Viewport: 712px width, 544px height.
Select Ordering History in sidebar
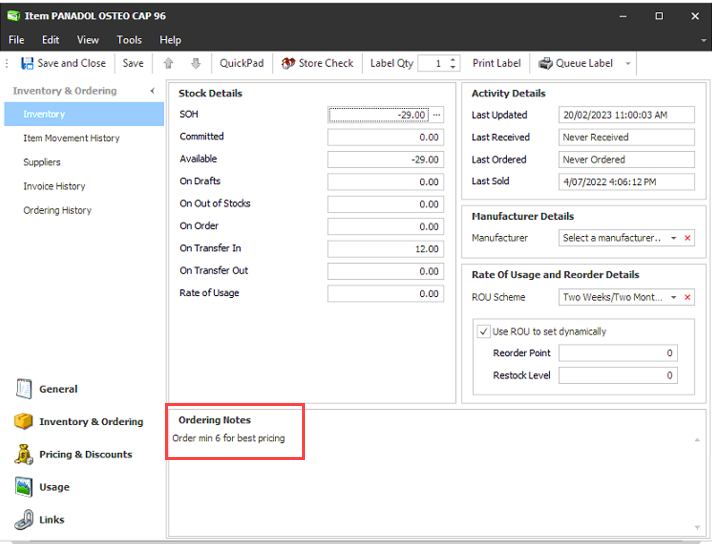pyautogui.click(x=57, y=210)
